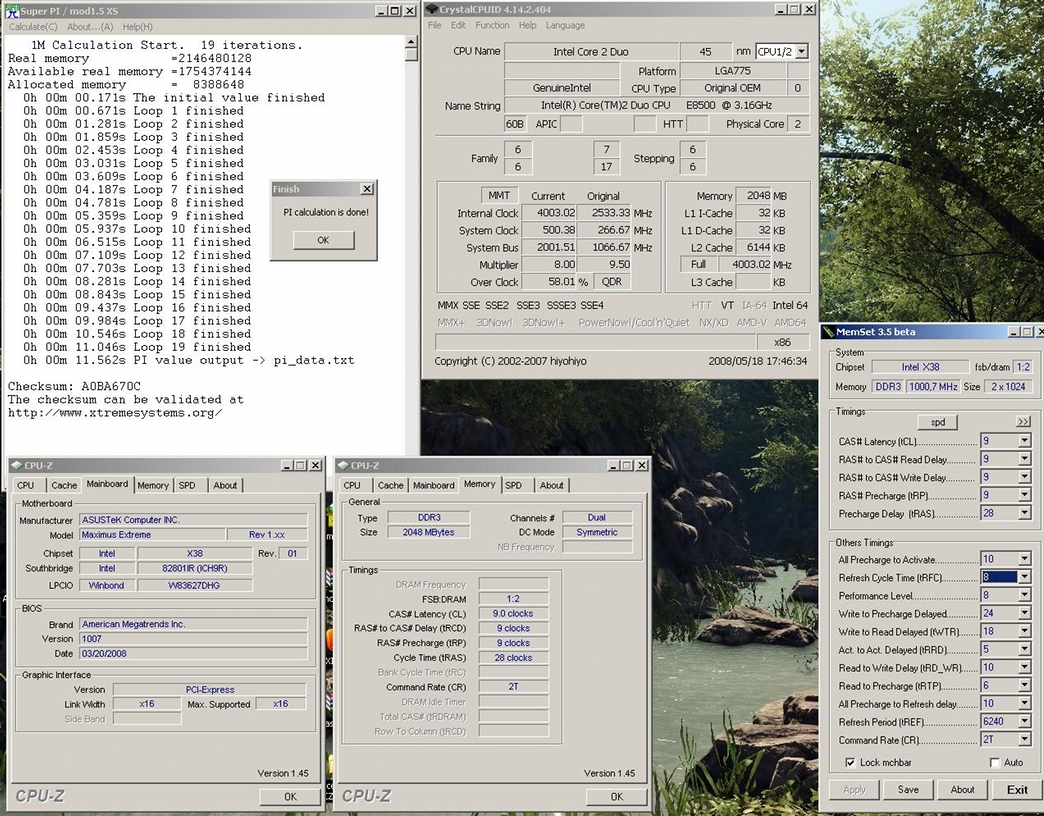Viewport: 1044px width, 816px height.
Task: Expand the CAS# Latency (tCL) dropdown
Action: click(1023, 441)
